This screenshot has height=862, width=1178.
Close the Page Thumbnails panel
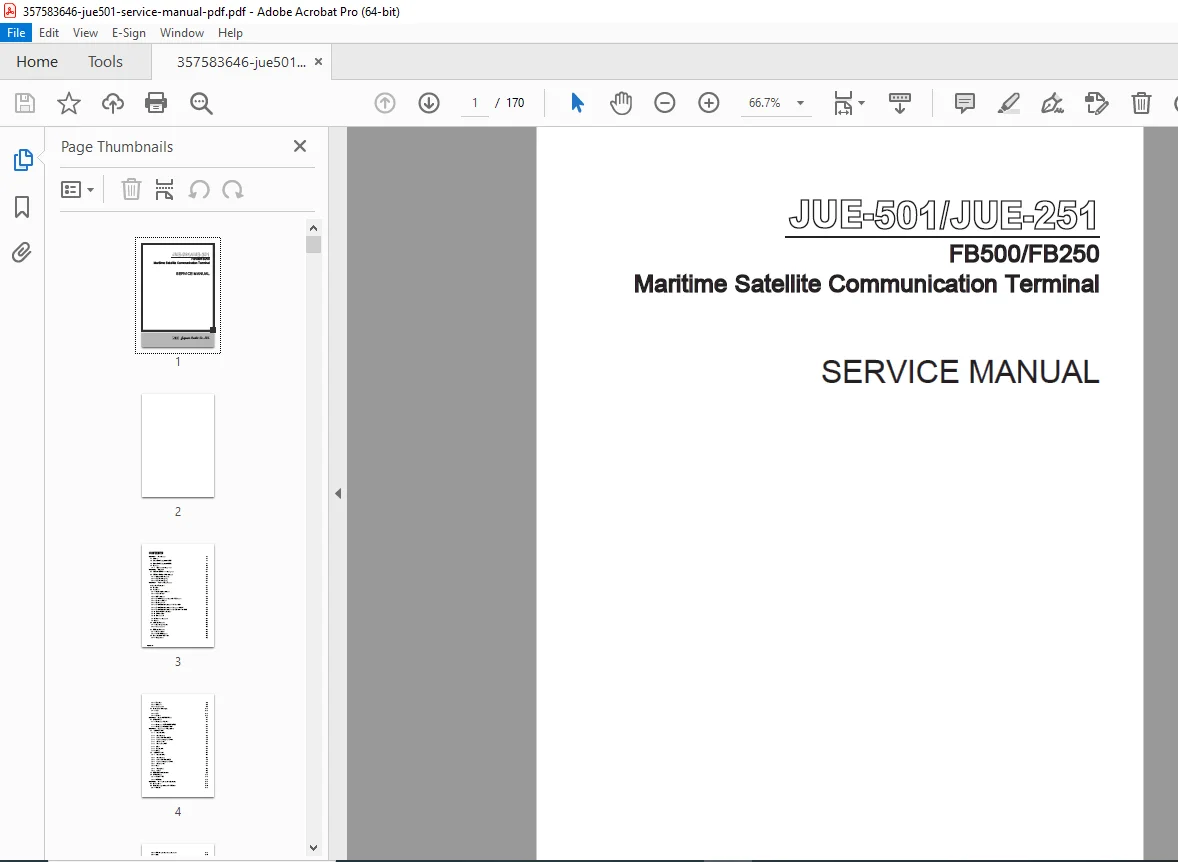click(300, 146)
